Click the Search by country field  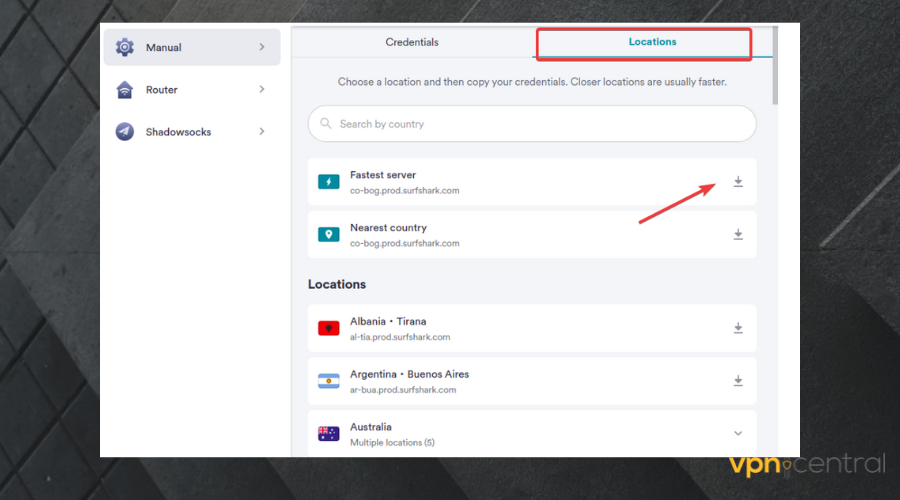[x=532, y=124]
